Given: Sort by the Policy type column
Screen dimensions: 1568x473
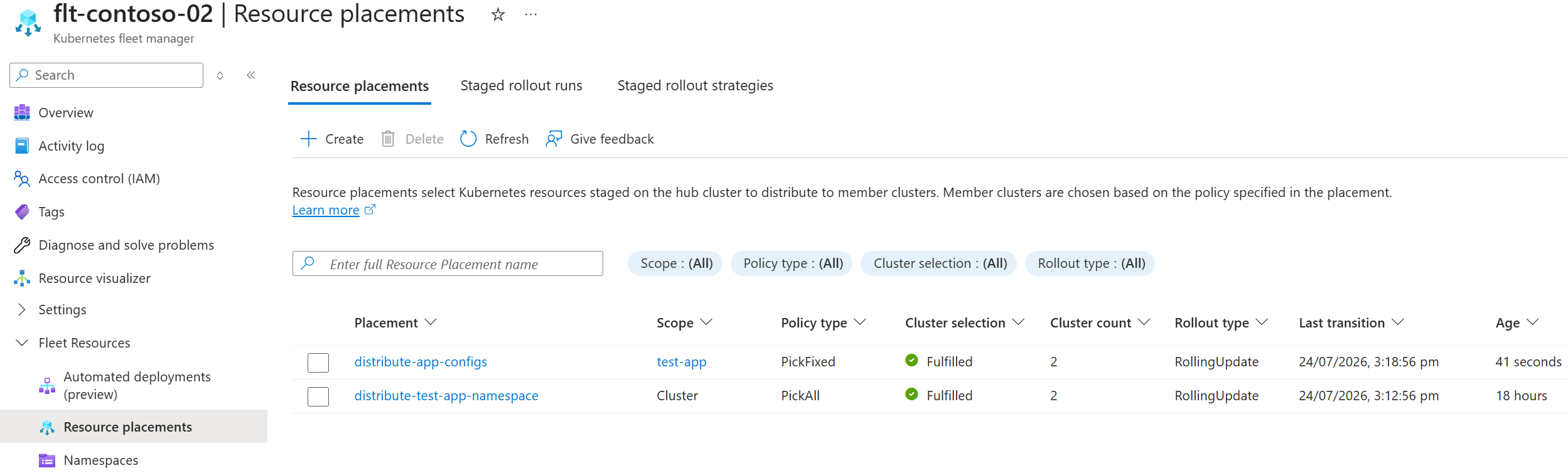Looking at the screenshot, I should [824, 322].
